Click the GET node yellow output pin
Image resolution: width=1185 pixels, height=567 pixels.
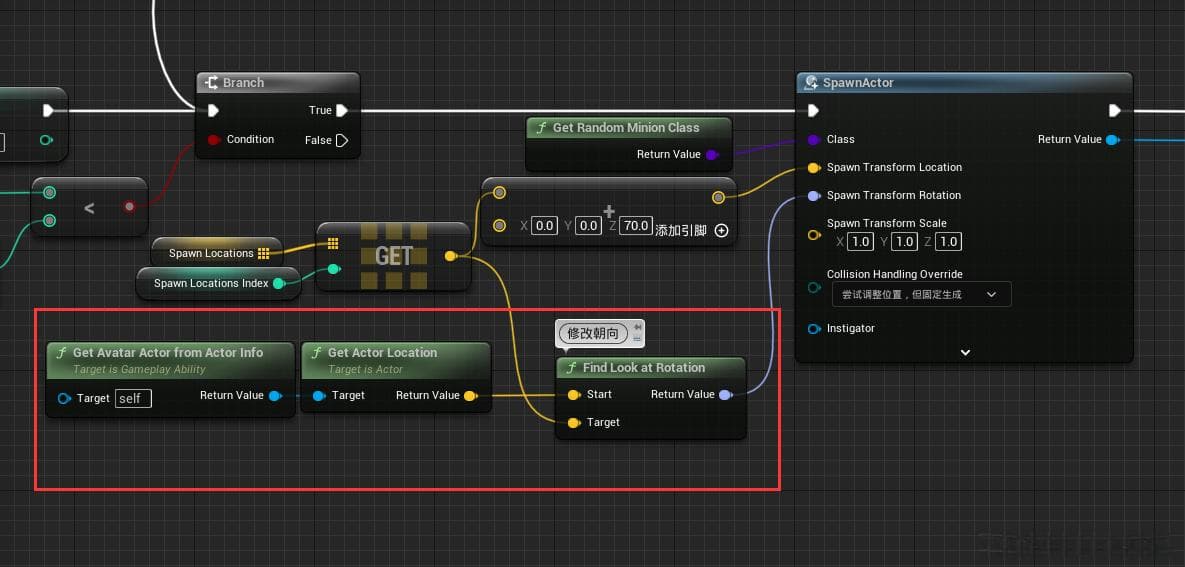[x=450, y=256]
